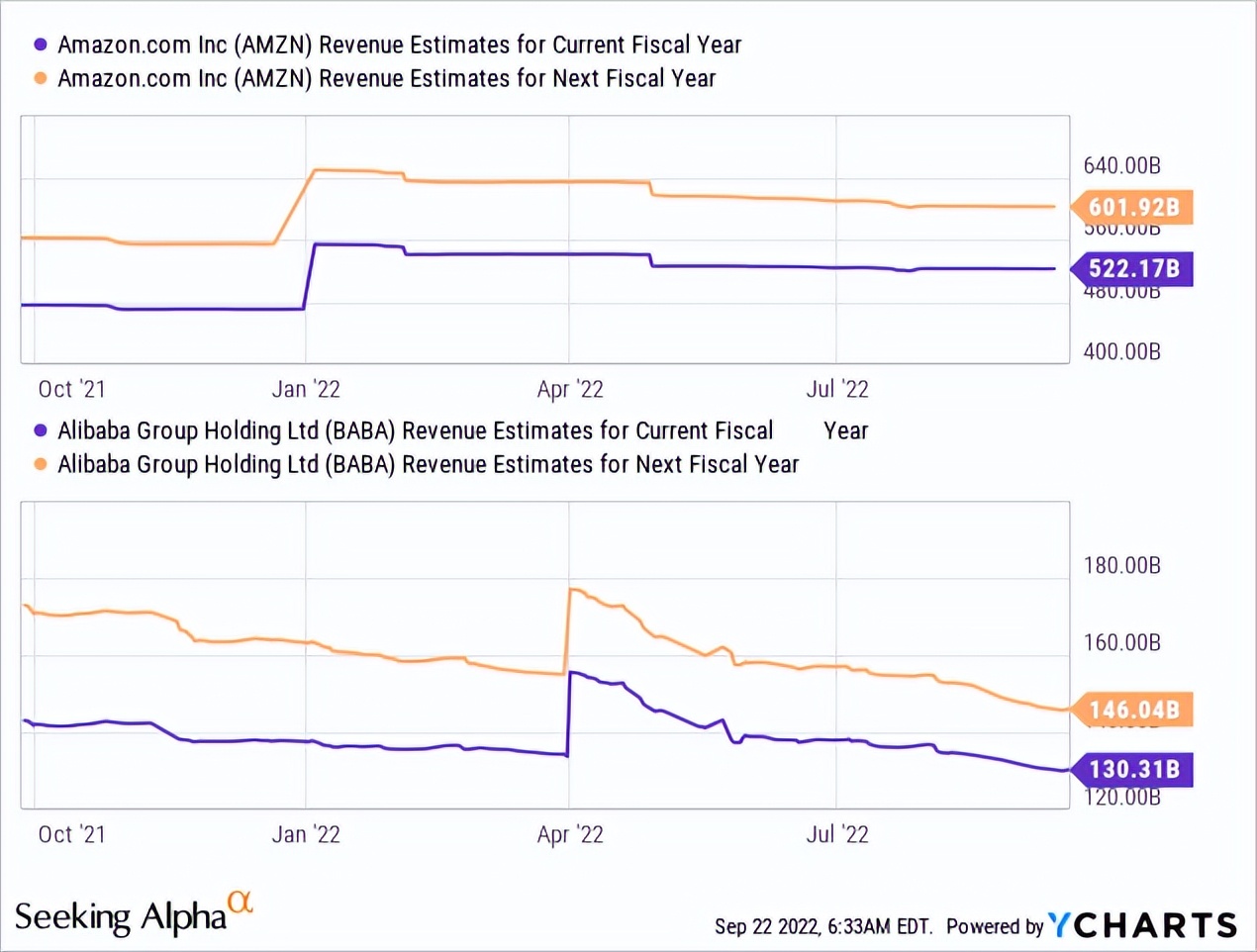Click the orange alpha symbol icon
This screenshot has width=1257, height=952.
click(x=241, y=902)
